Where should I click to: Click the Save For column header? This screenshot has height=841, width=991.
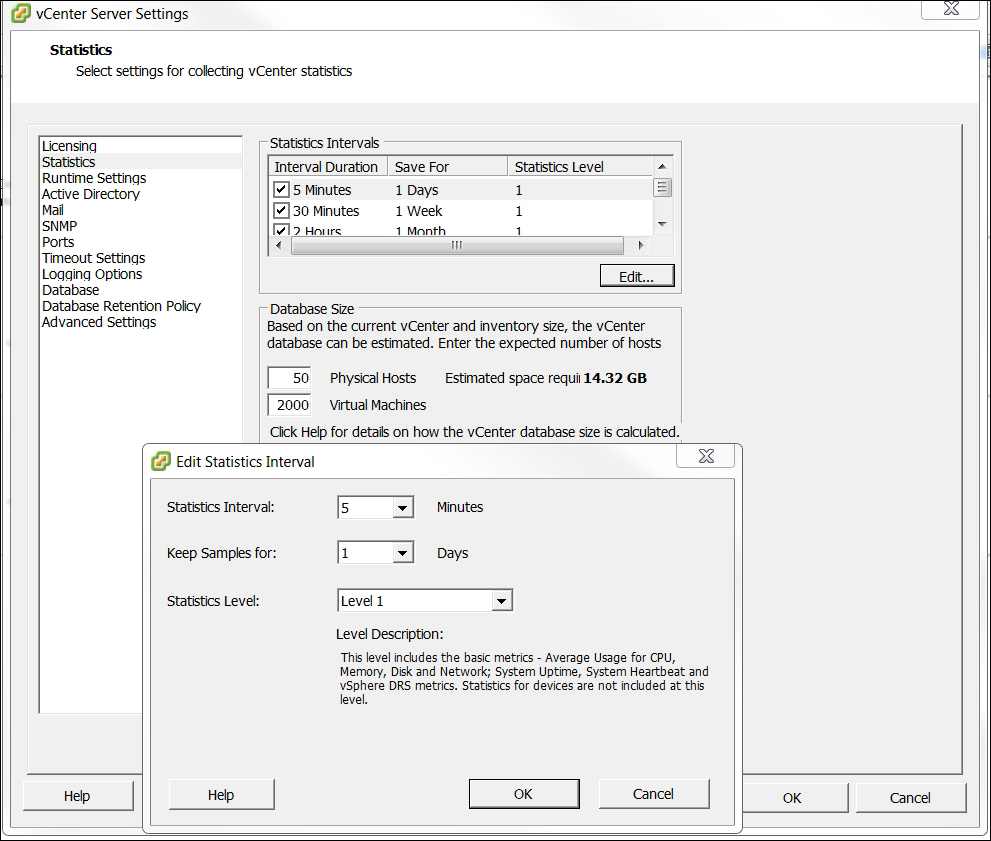447,167
